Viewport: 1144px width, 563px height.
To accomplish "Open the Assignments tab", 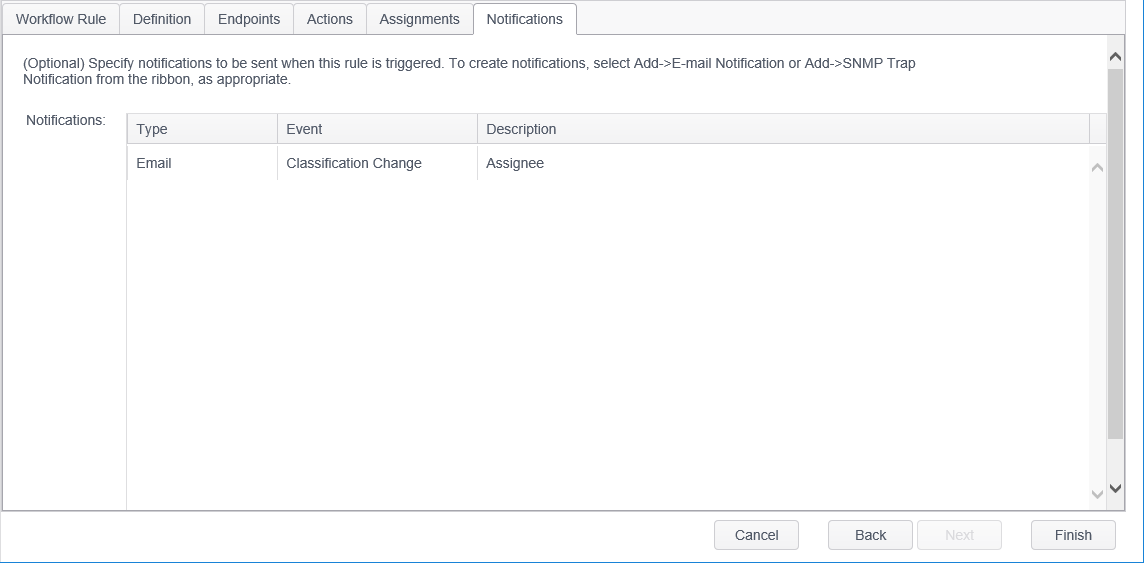I will coord(419,19).
